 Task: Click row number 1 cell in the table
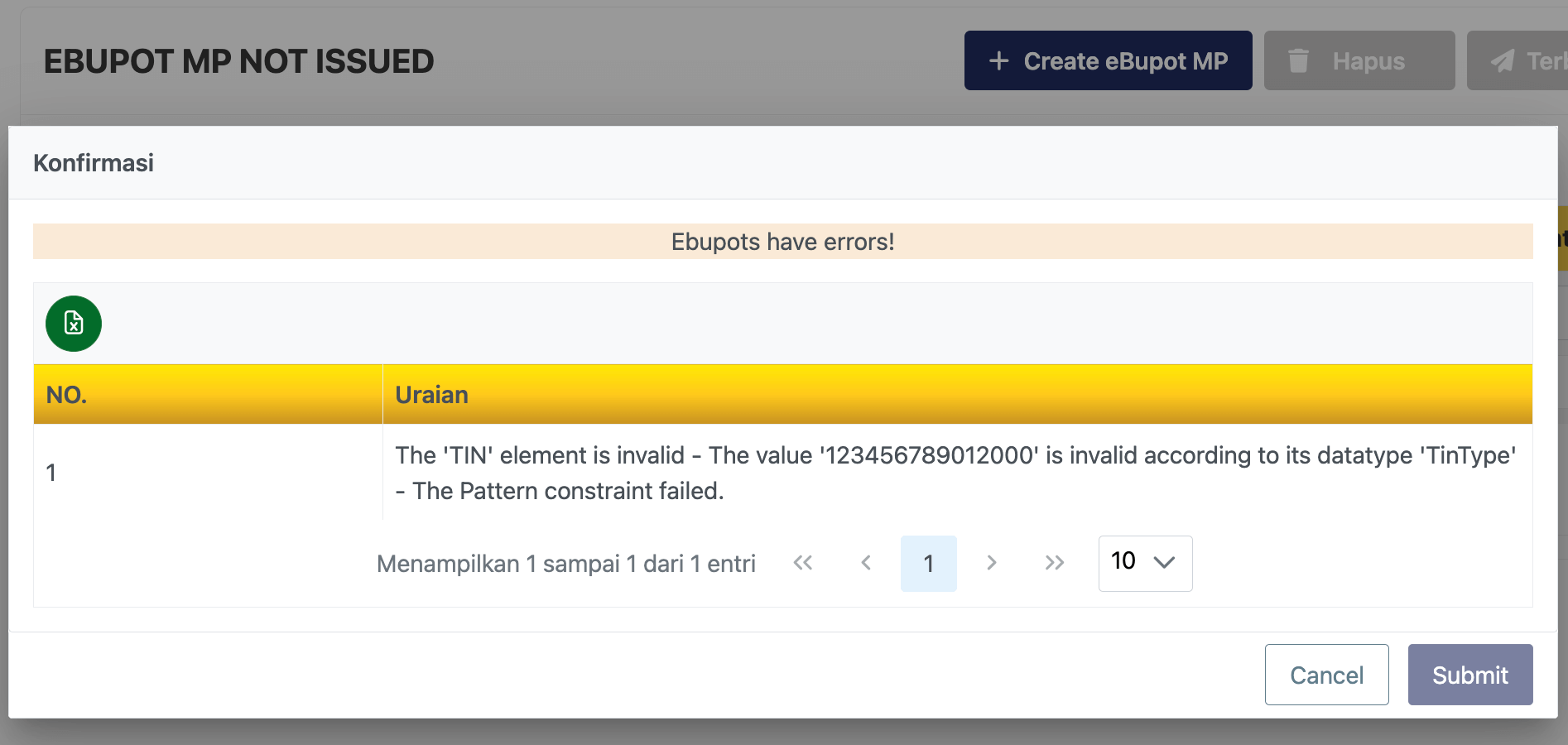coord(51,473)
